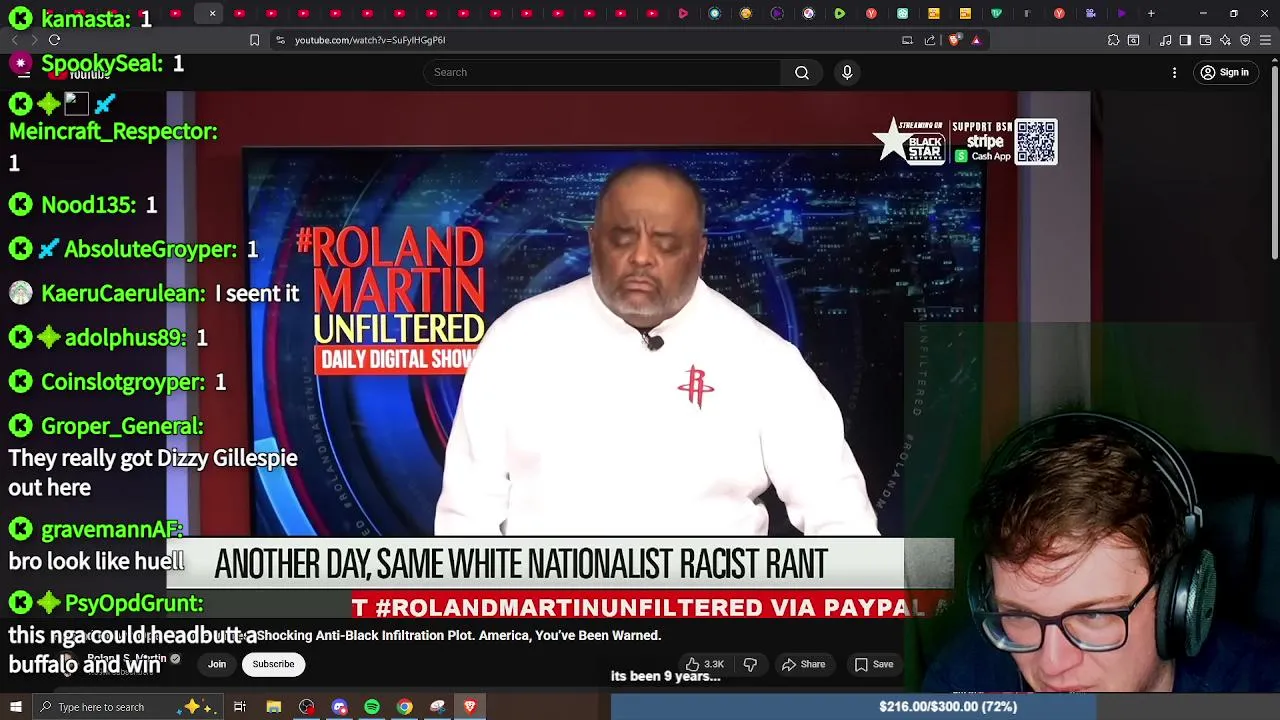This screenshot has height=720, width=1280.
Task: Open Brave browser from the taskbar
Action: click(x=470, y=707)
